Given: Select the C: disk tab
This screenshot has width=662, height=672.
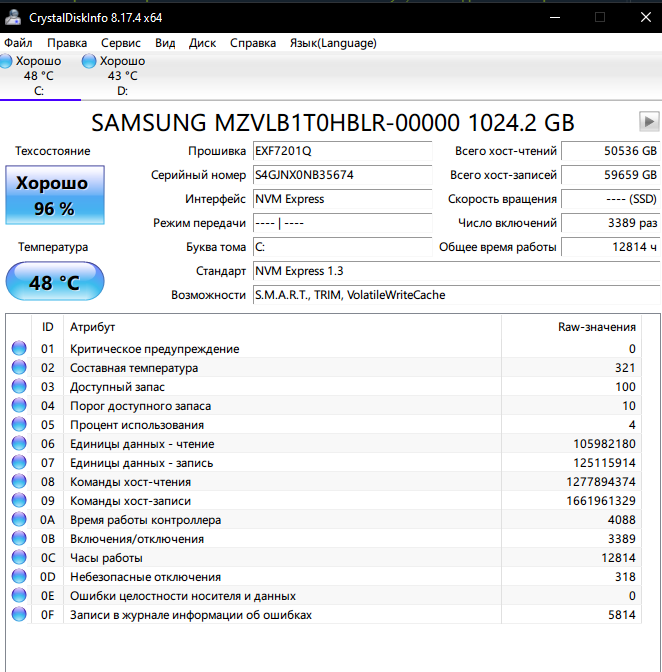Looking at the screenshot, I should 39,76.
